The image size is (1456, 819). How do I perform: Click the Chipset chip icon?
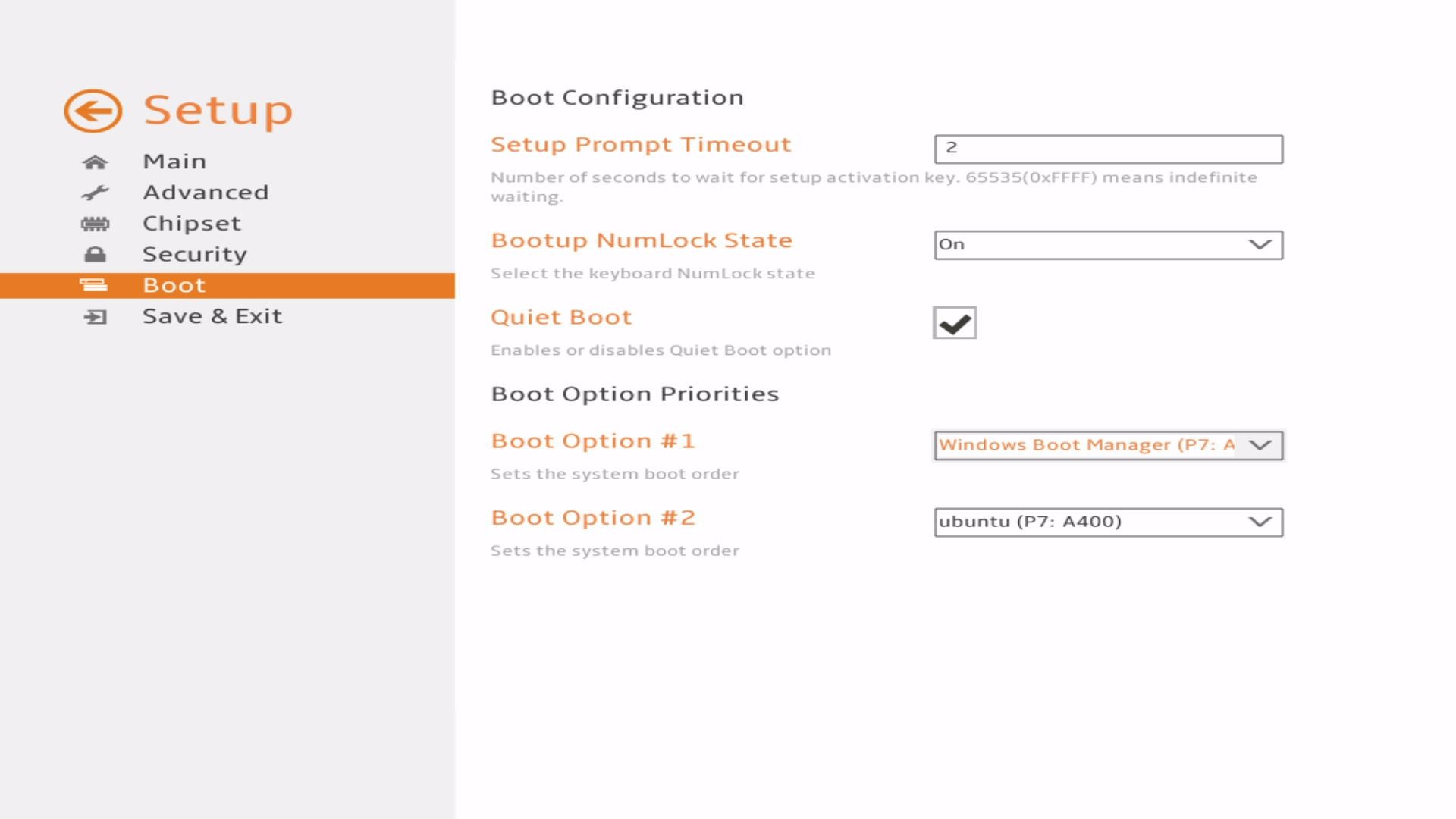(x=95, y=224)
